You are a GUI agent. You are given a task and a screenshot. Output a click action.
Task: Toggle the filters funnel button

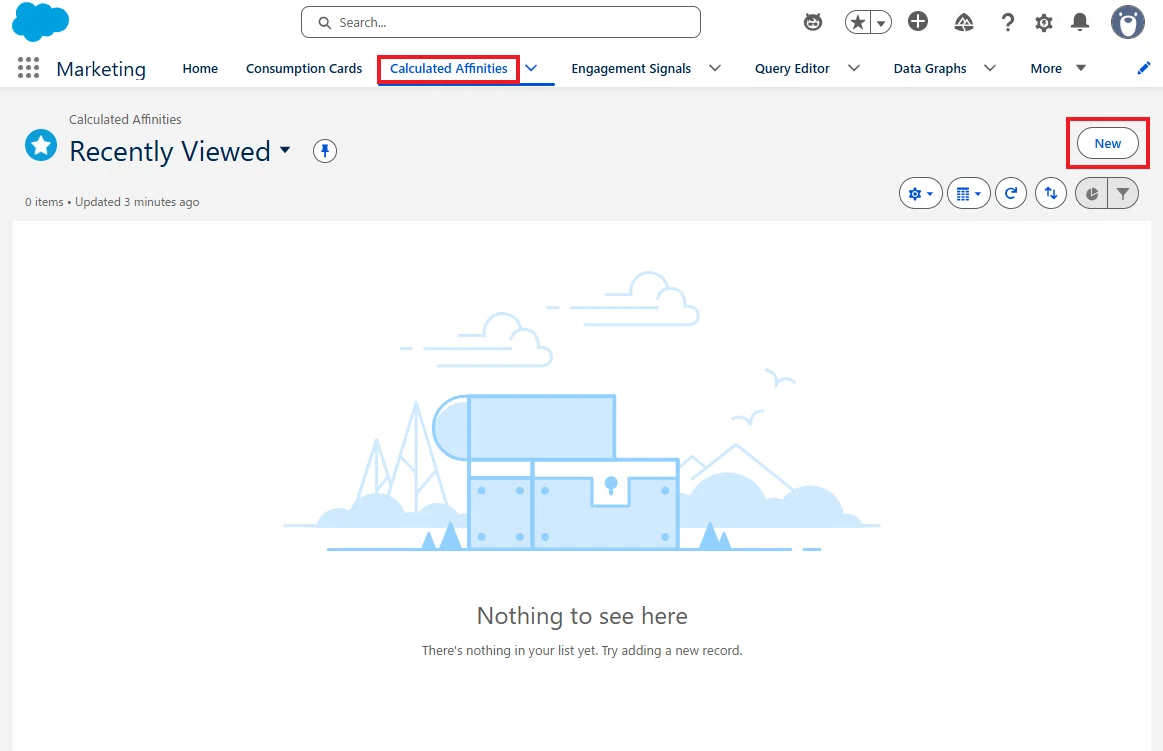point(1123,193)
